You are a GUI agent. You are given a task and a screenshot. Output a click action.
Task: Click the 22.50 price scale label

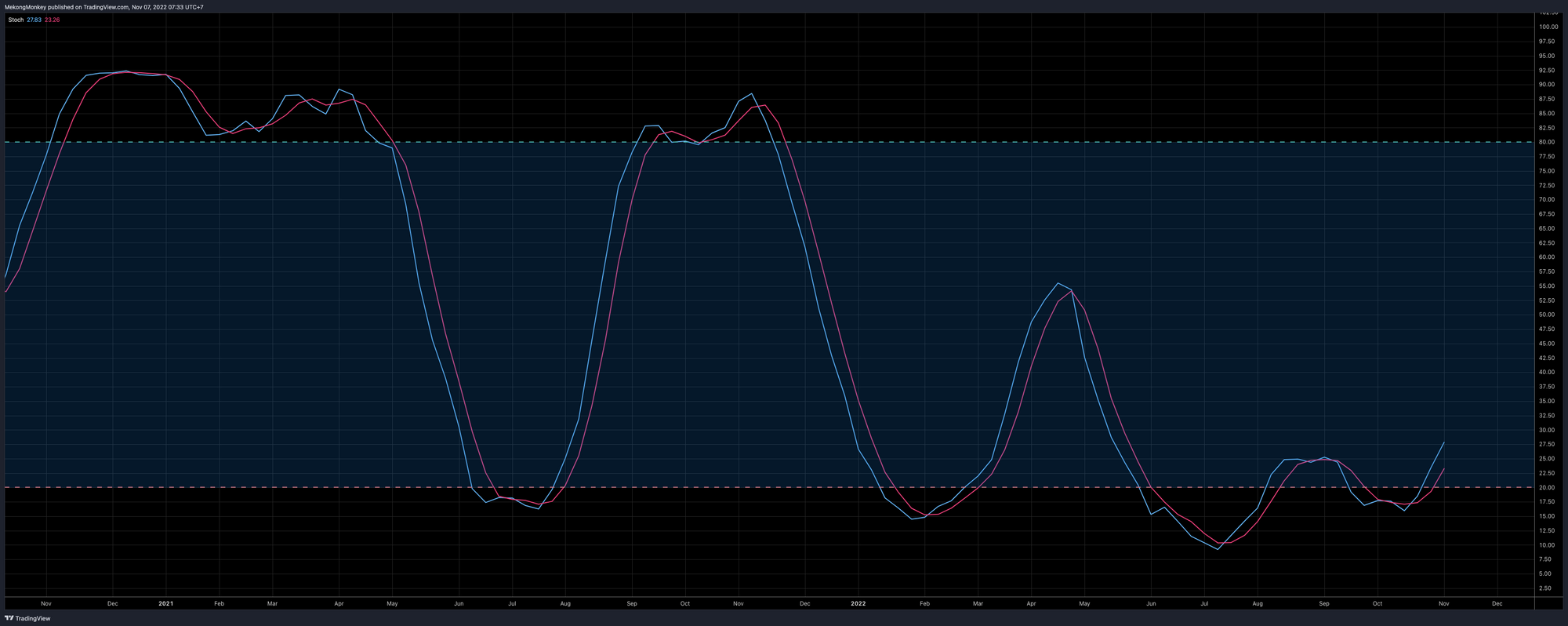tap(1546, 473)
